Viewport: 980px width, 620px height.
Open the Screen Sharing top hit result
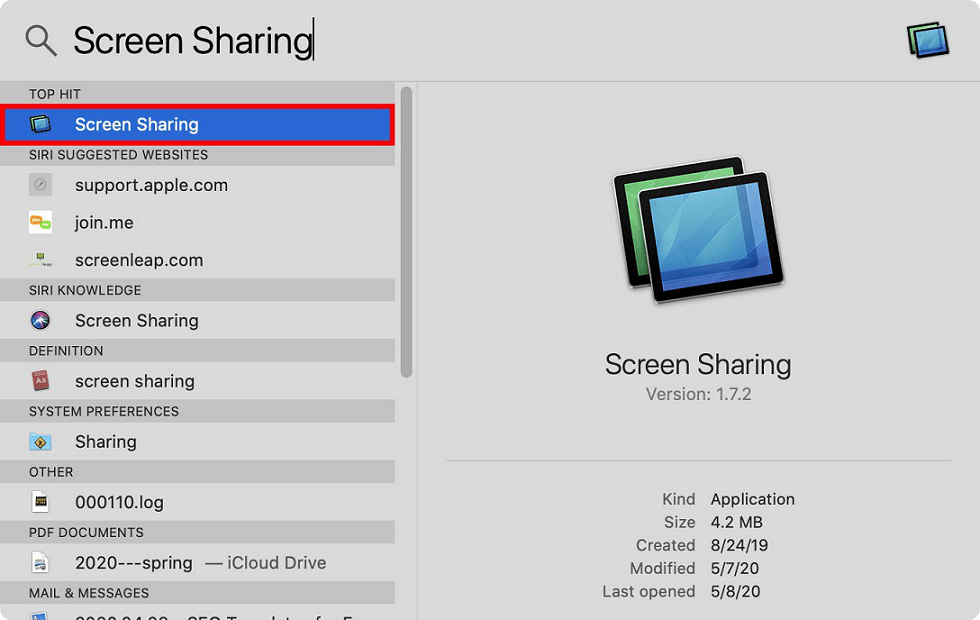tap(136, 125)
